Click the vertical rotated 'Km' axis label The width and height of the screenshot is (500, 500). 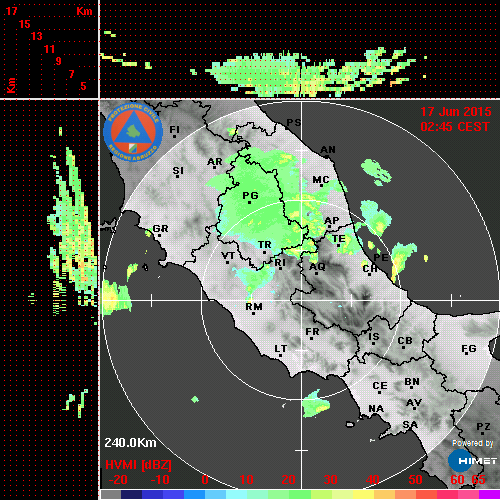(x=11, y=86)
